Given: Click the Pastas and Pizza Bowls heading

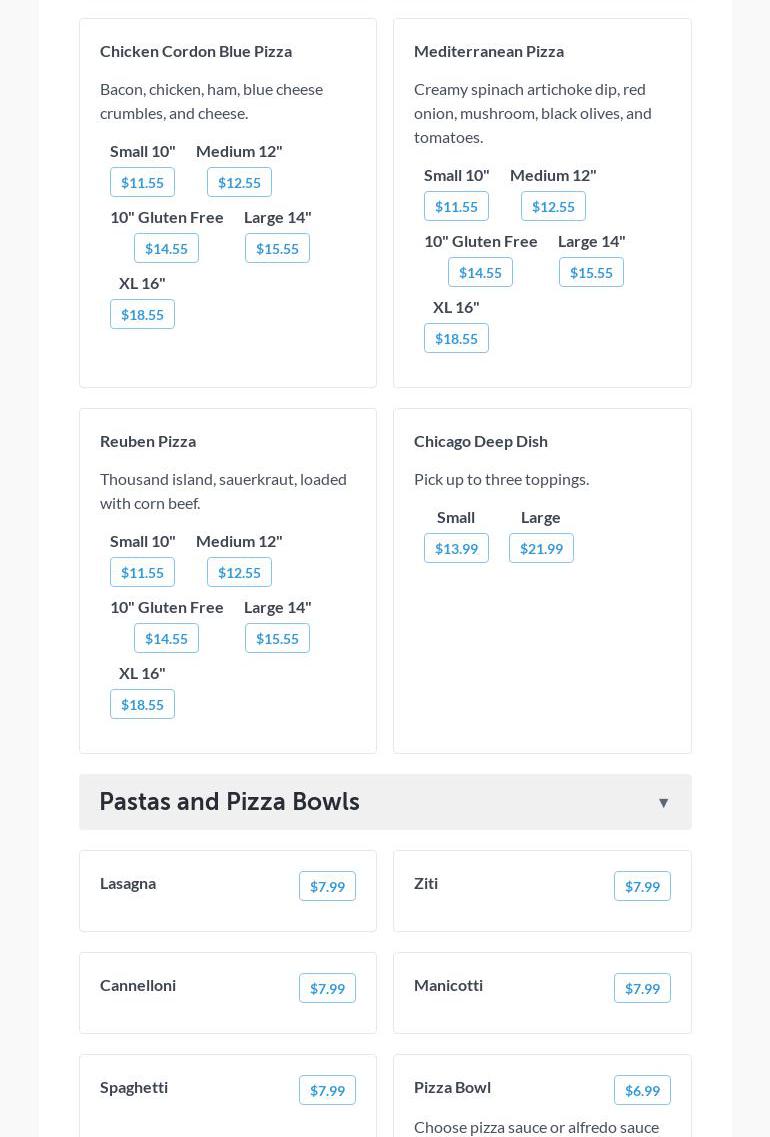Looking at the screenshot, I should [x=229, y=802].
